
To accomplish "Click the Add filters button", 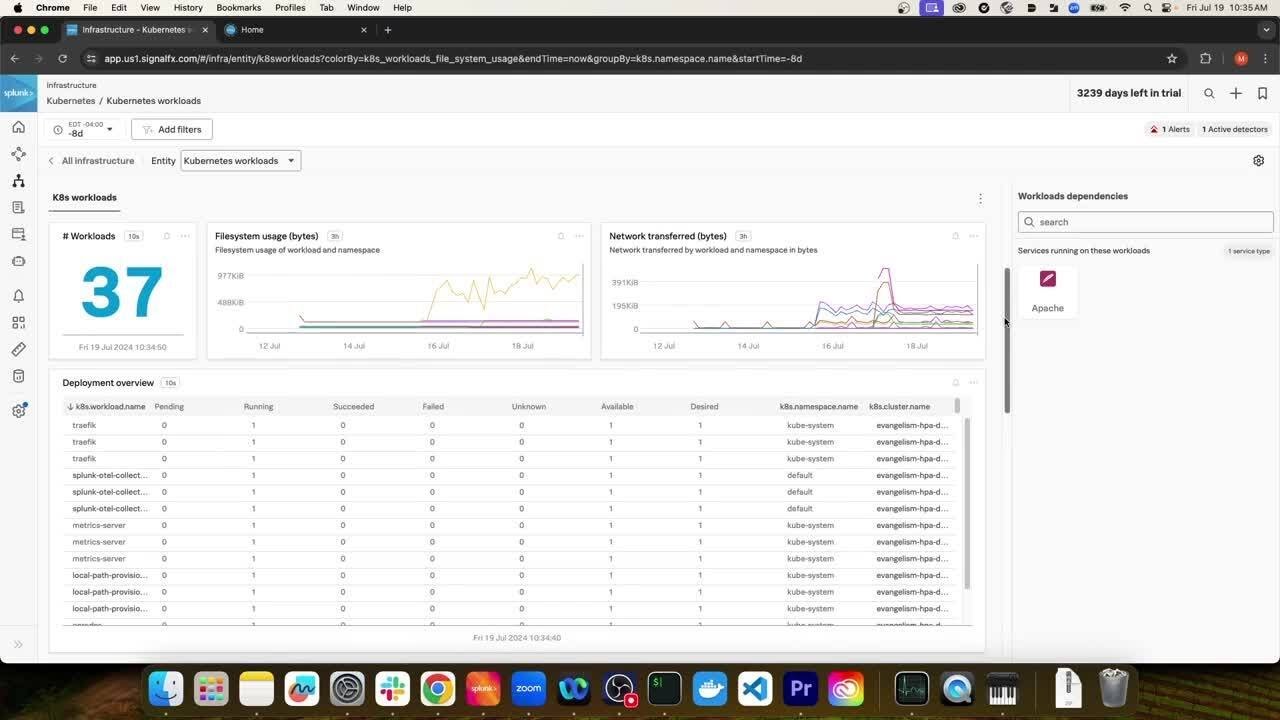I will coord(172,129).
